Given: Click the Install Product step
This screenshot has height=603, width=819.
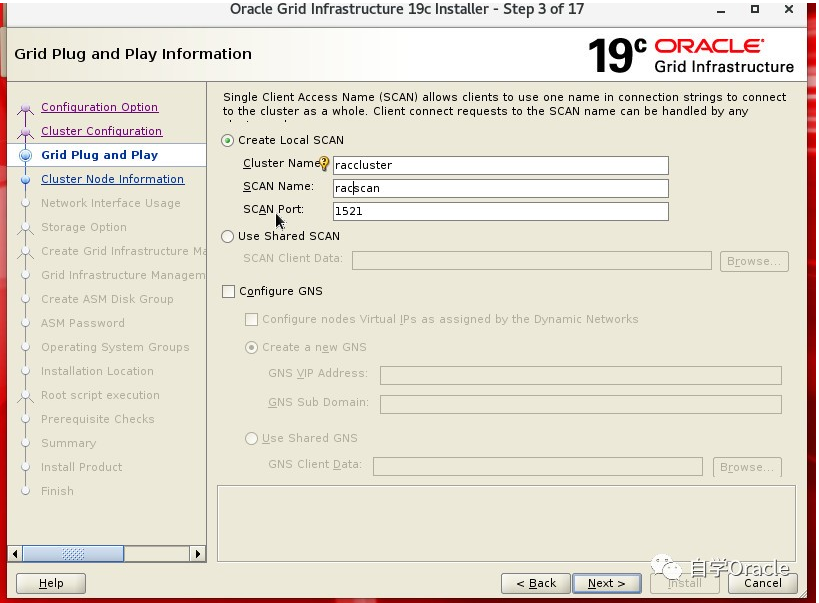Looking at the screenshot, I should point(81,468).
